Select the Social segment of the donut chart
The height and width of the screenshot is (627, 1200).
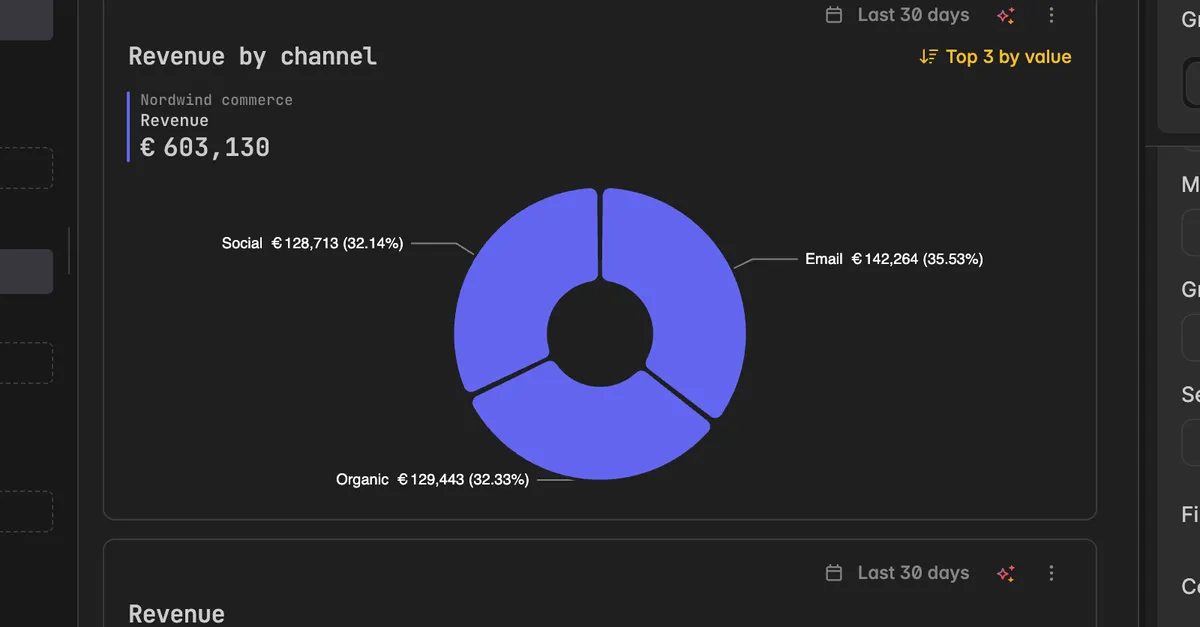click(510, 290)
